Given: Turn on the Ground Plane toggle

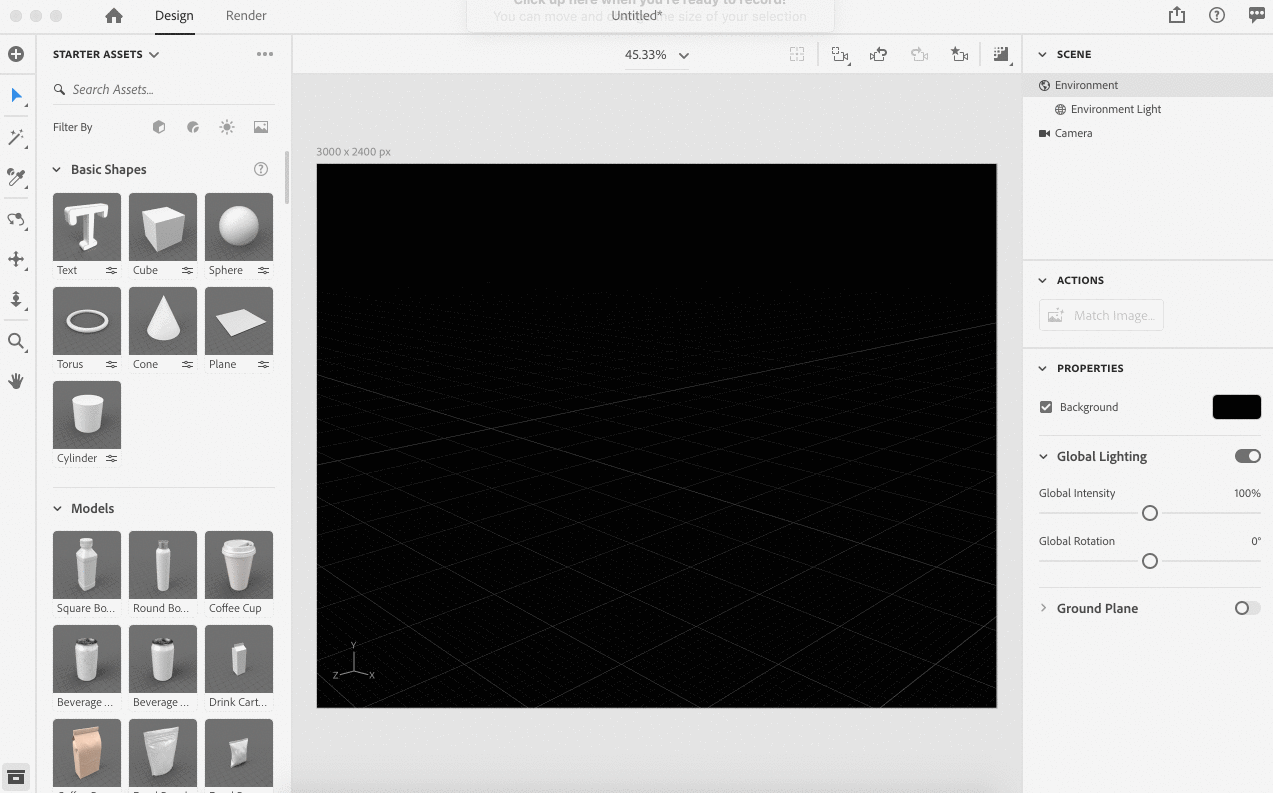Looking at the screenshot, I should [1248, 608].
